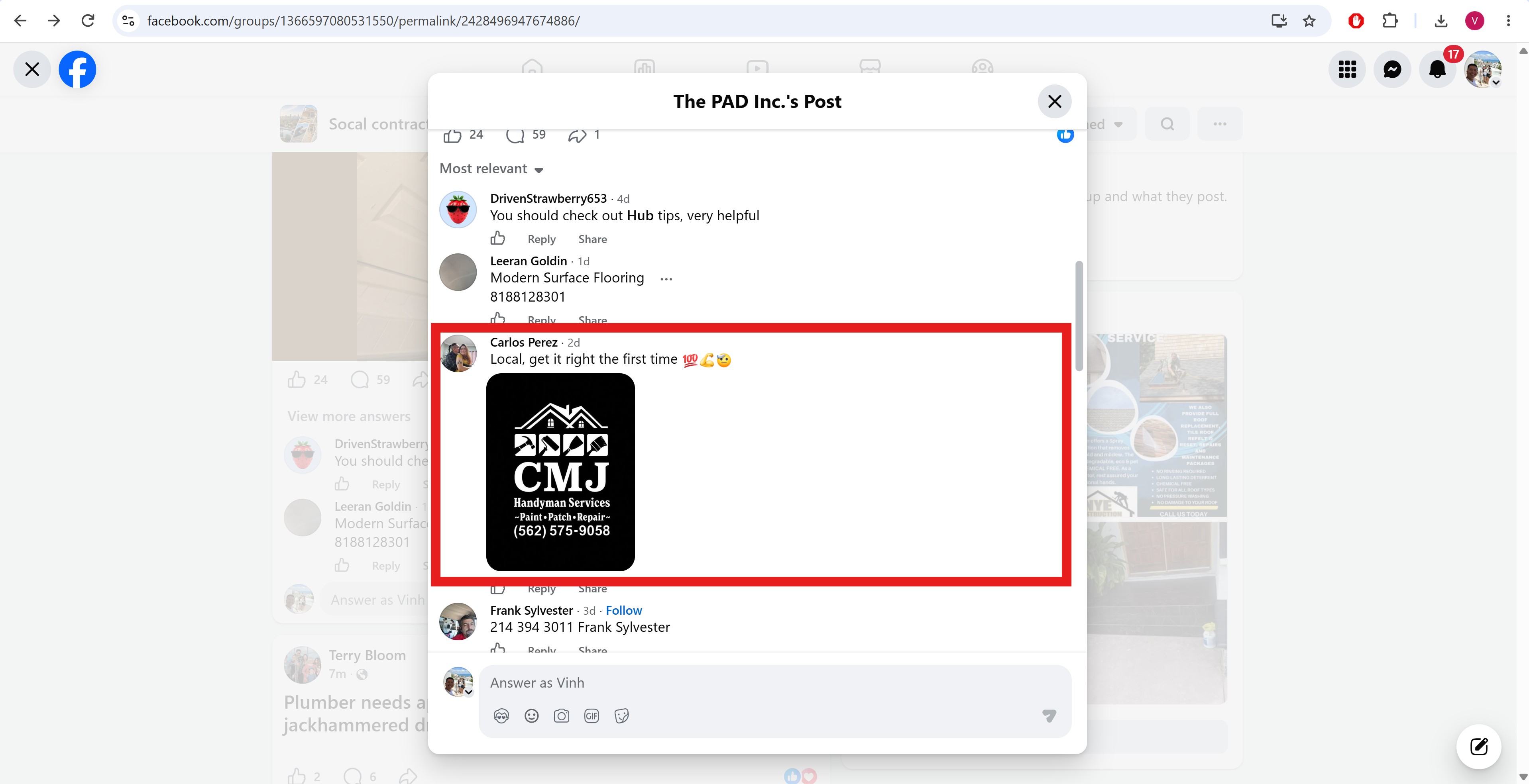
Task: Click the dialog's comment list scrollbar
Action: click(x=1079, y=316)
